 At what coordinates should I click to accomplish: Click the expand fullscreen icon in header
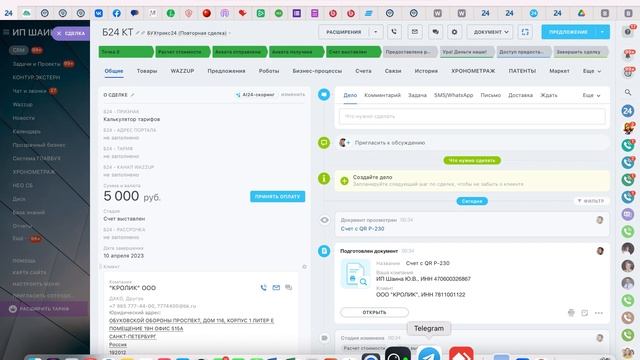(x=525, y=32)
